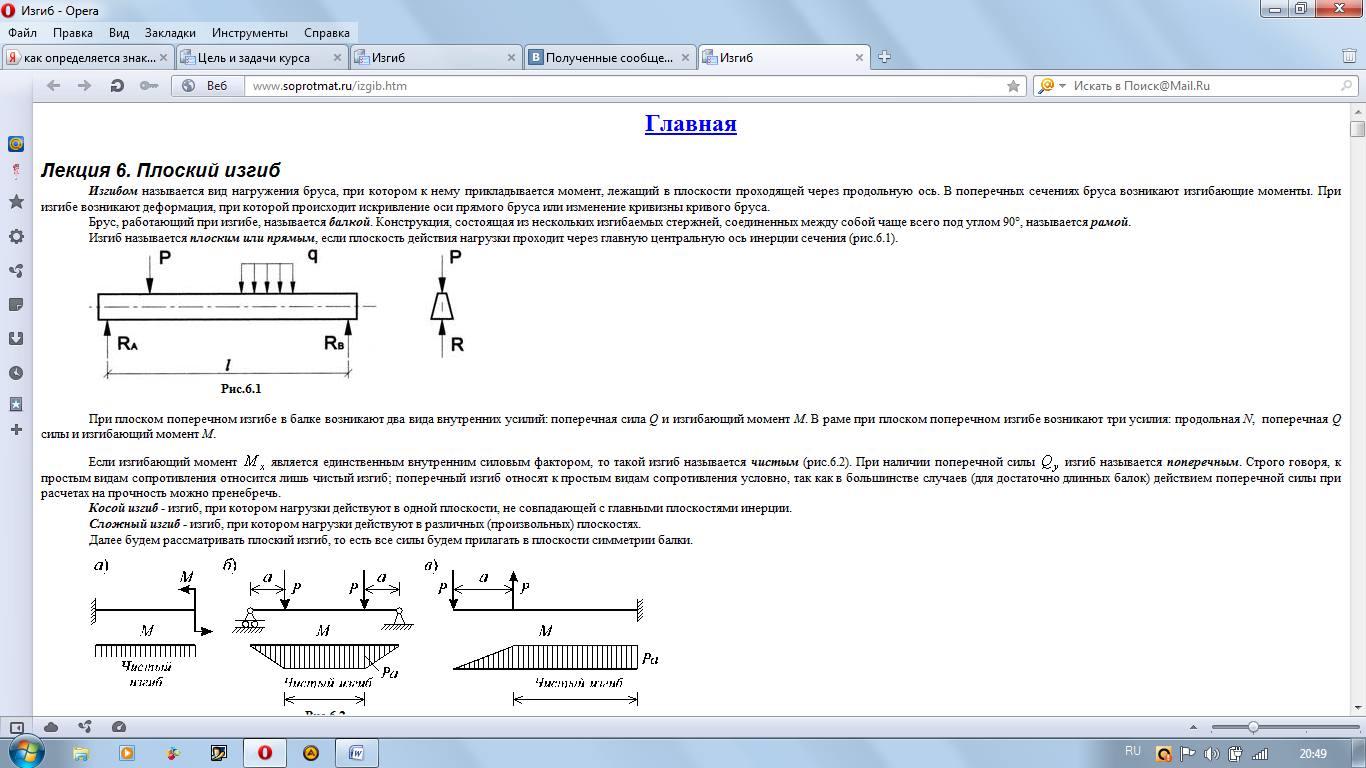The image size is (1366, 768).
Task: Open the Mail.Ru sidebar panel icon
Action: [x=16, y=144]
